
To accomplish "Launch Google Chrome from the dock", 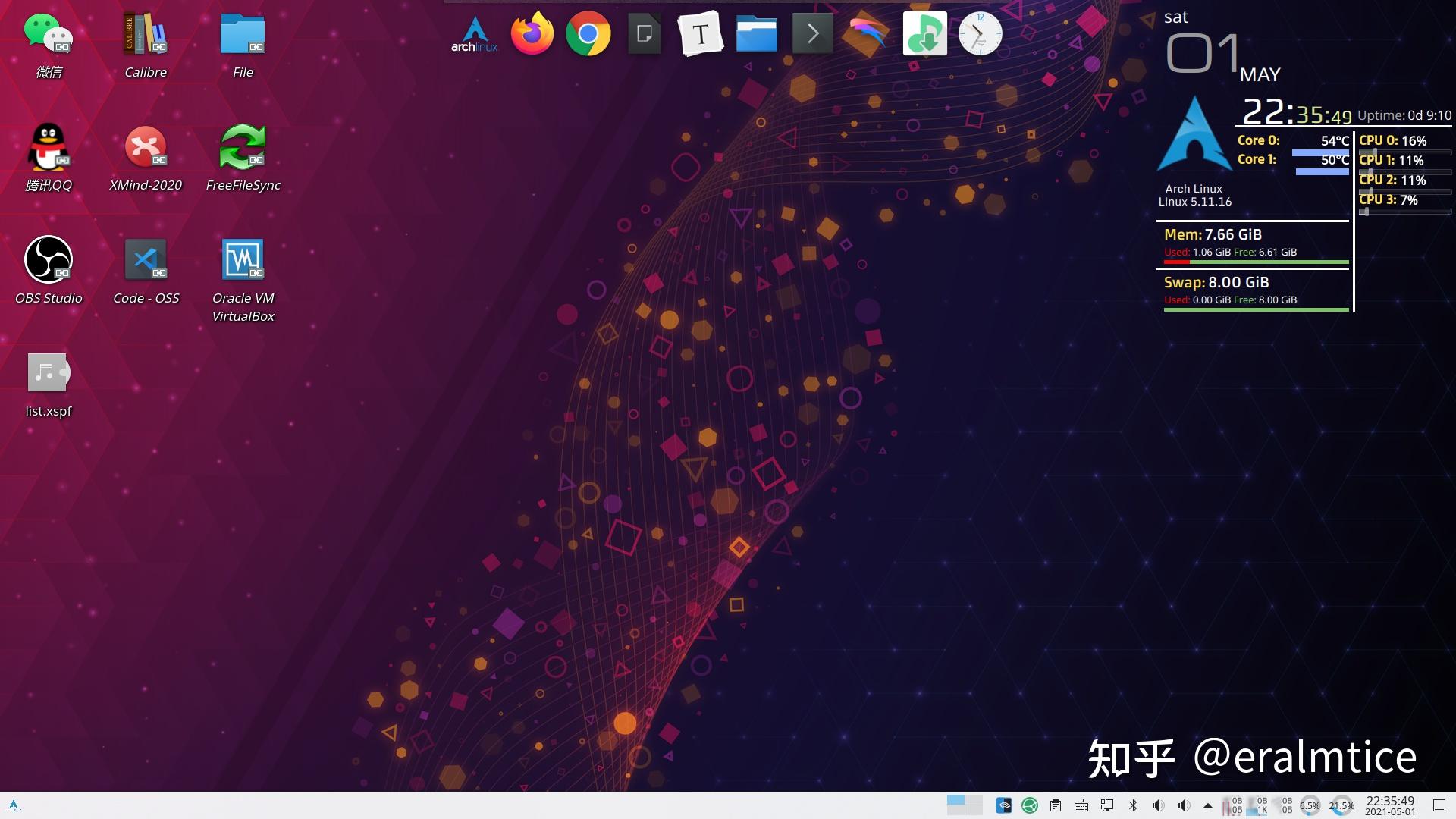I will point(588,34).
